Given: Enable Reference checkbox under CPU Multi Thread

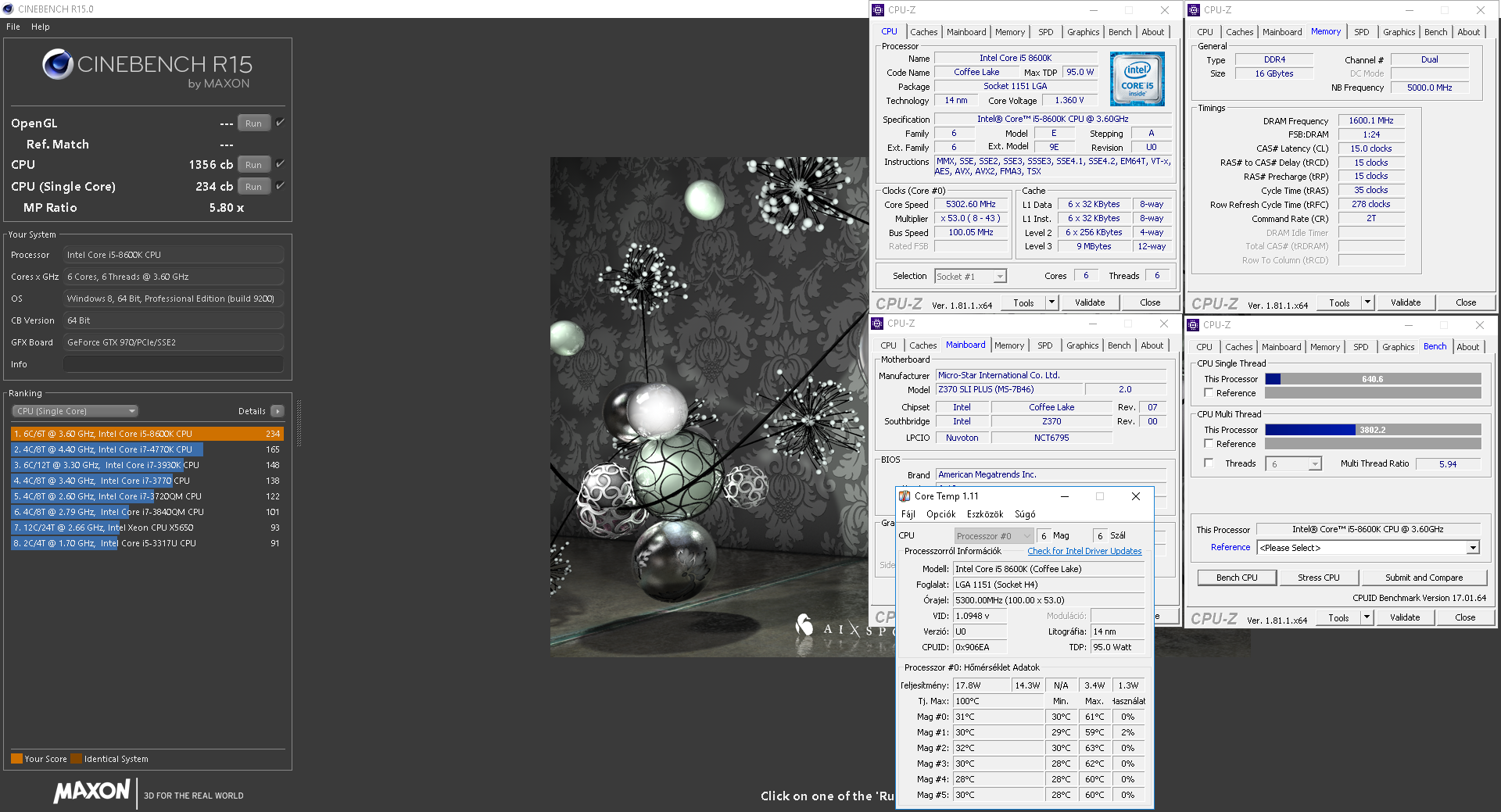Looking at the screenshot, I should [x=1209, y=444].
